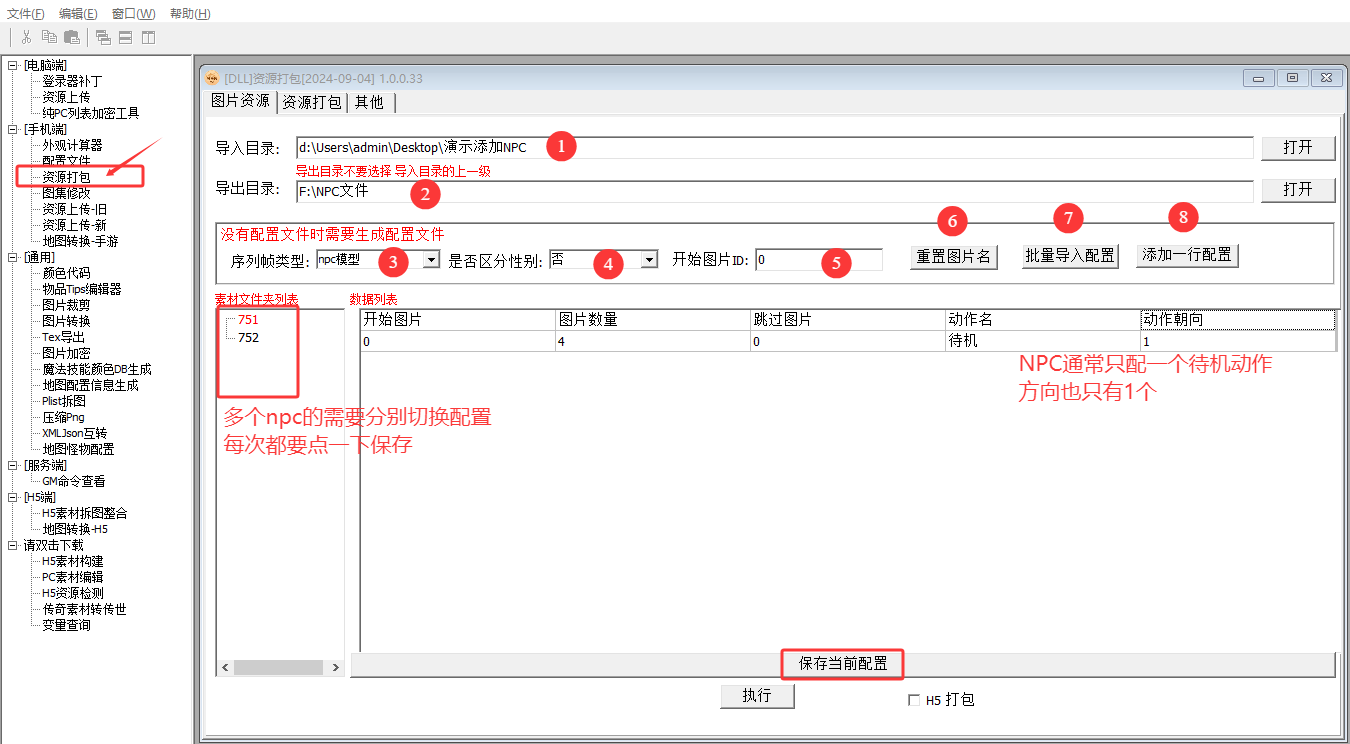Enable the H5 打包 checkbox
Screen dimensions: 1350x744
pos(913,700)
